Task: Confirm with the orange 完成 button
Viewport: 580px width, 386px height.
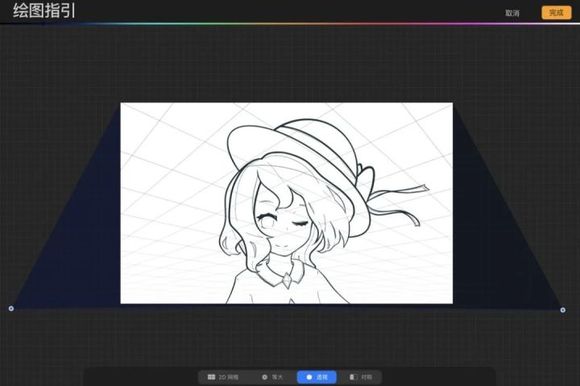Action: point(556,13)
